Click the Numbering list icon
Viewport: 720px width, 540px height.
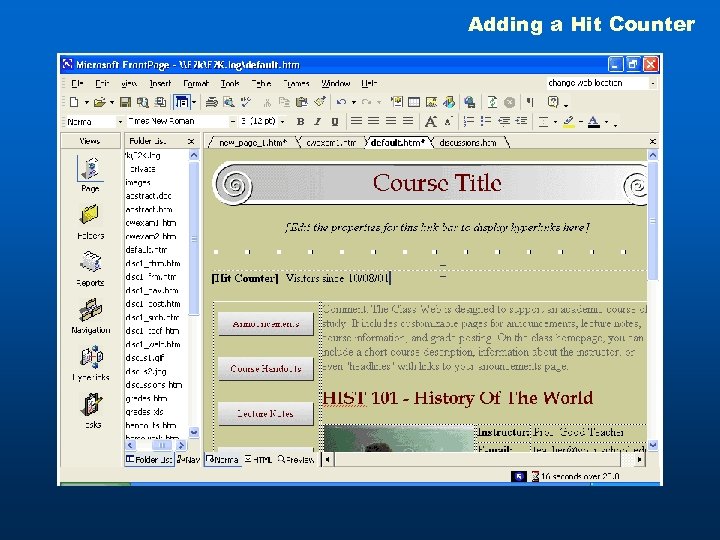coord(469,122)
